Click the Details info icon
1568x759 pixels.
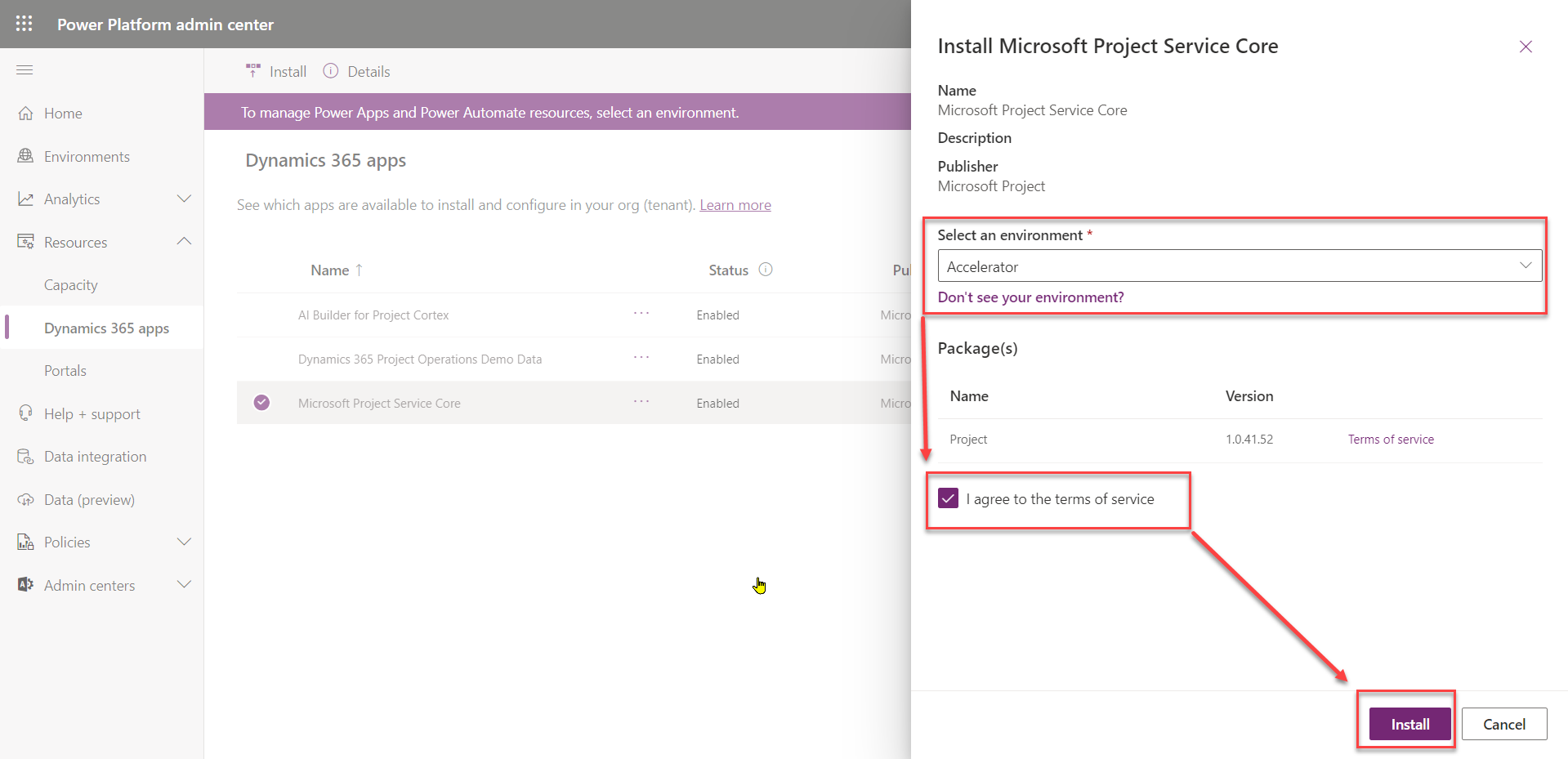(330, 71)
